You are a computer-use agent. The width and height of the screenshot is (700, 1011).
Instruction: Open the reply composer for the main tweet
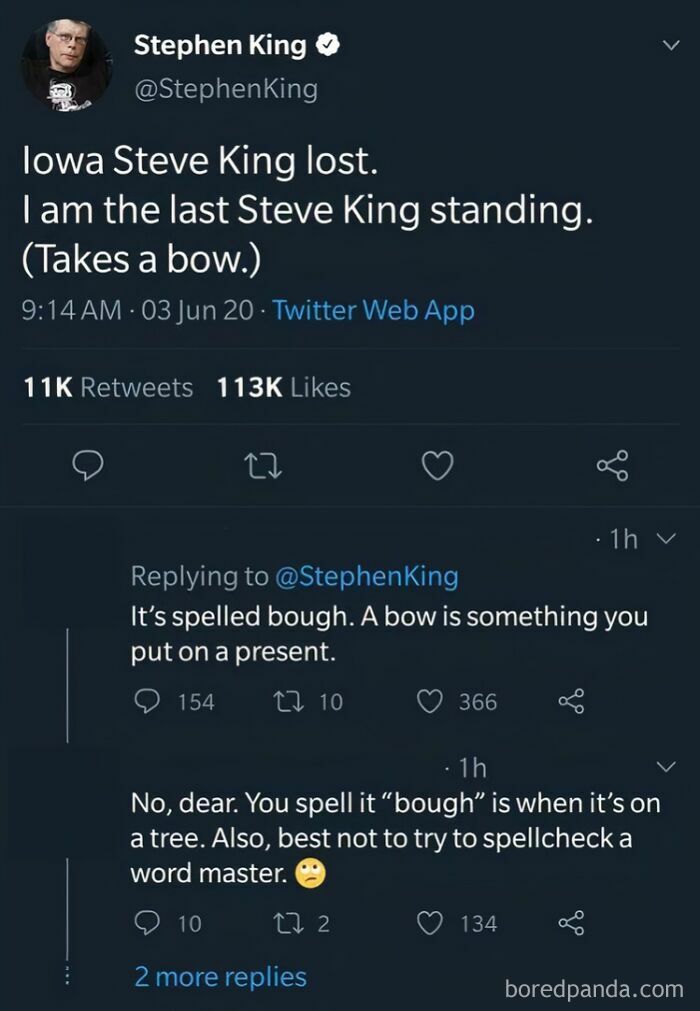click(x=89, y=465)
